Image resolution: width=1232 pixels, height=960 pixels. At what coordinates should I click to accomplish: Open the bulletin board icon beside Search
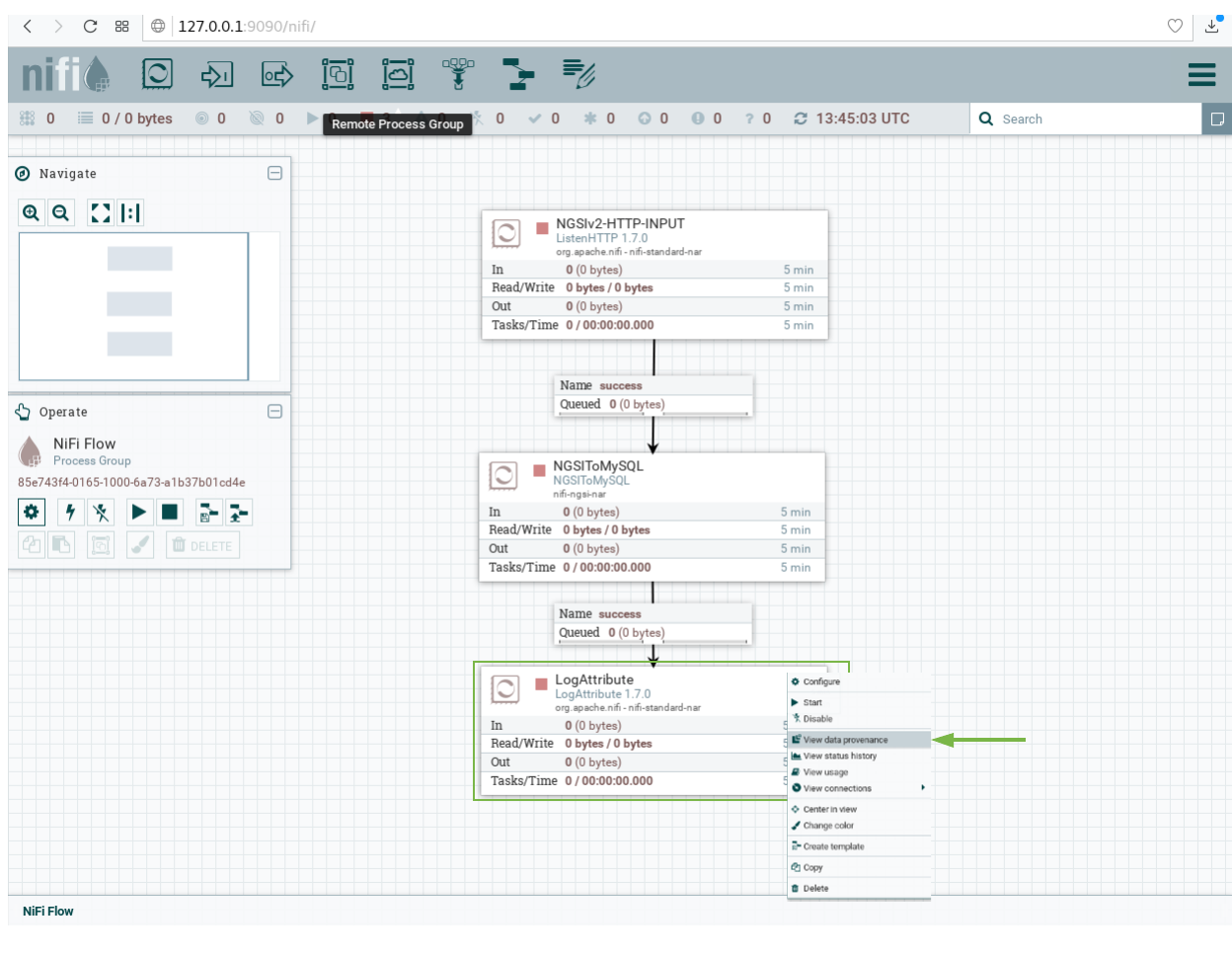[1217, 119]
